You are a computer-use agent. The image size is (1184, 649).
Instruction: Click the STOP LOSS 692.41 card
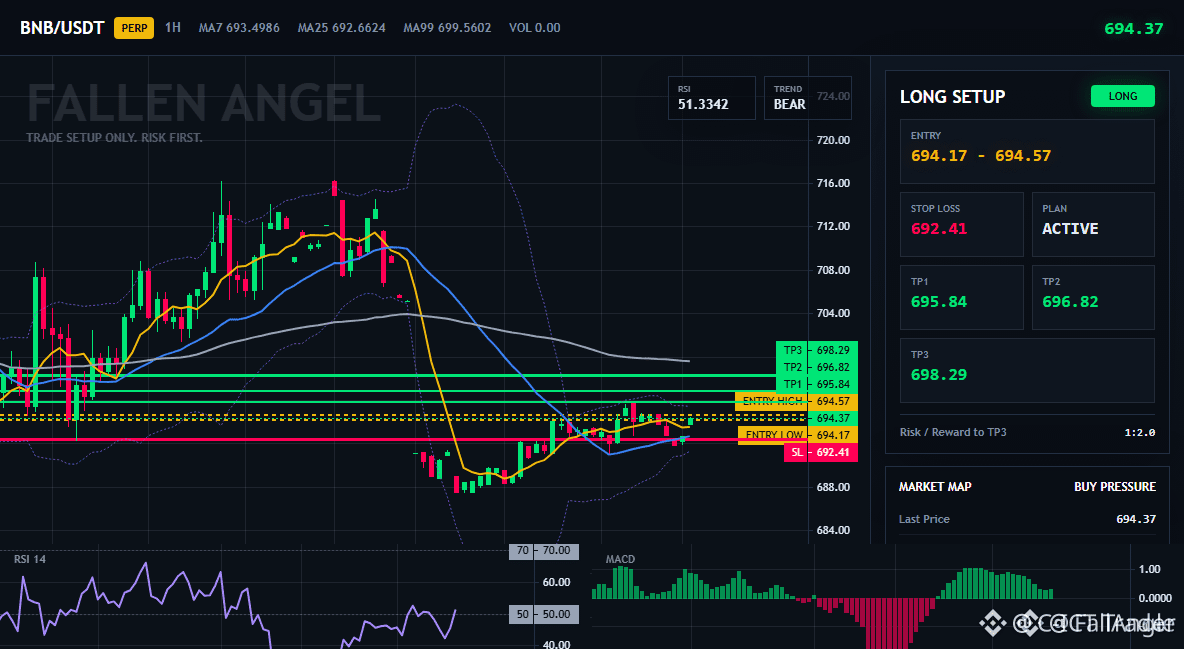[x=961, y=224]
